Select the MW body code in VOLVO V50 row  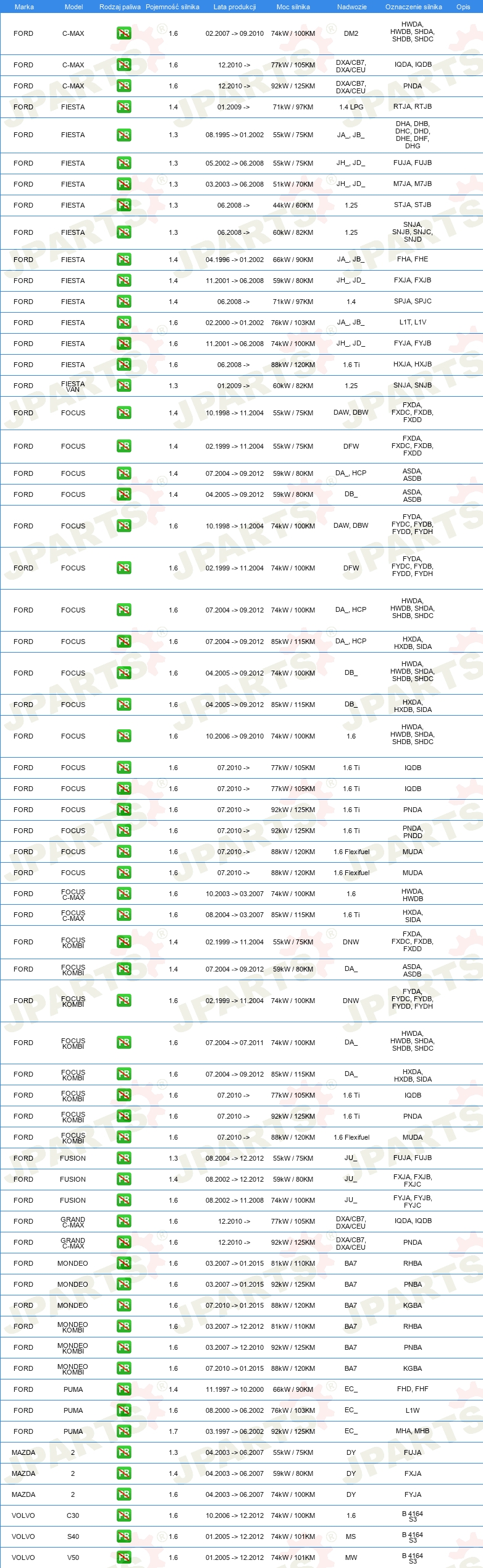click(351, 1557)
